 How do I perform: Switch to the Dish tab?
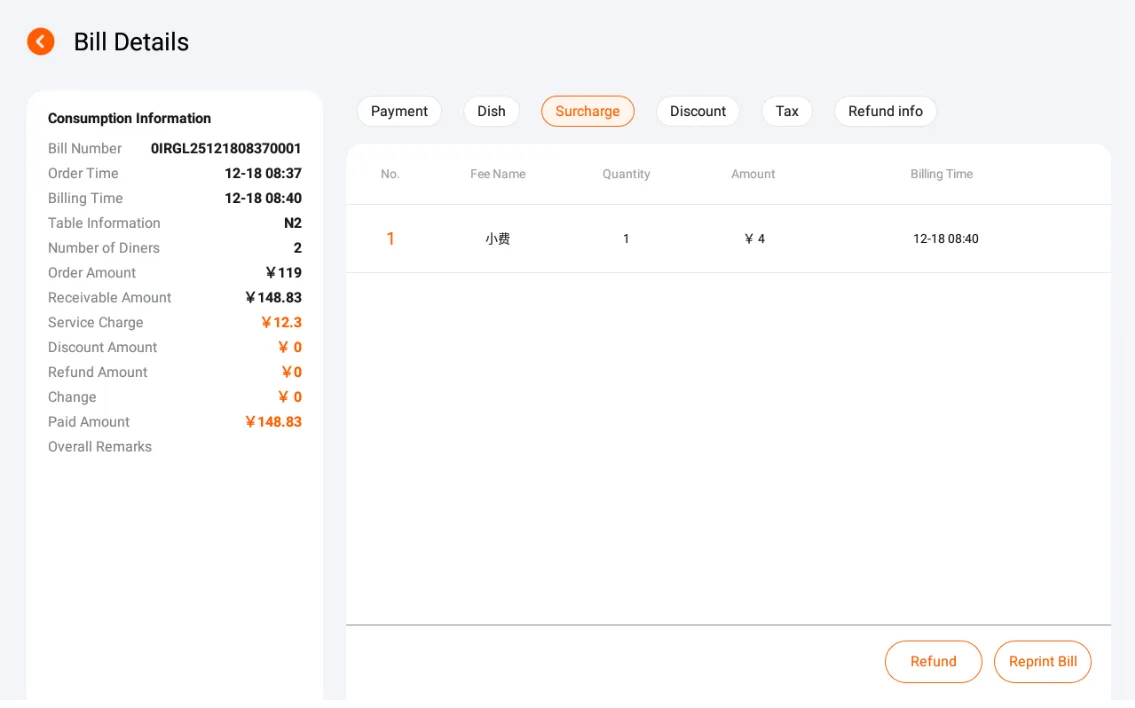[x=491, y=111]
